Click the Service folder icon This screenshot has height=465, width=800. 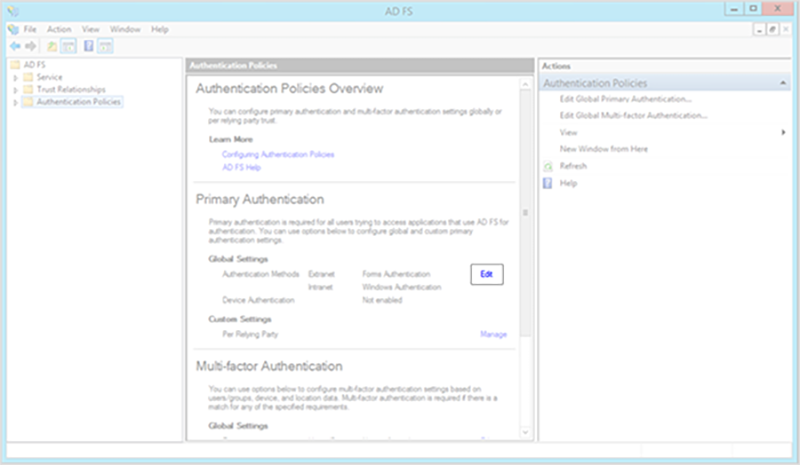click(x=29, y=77)
